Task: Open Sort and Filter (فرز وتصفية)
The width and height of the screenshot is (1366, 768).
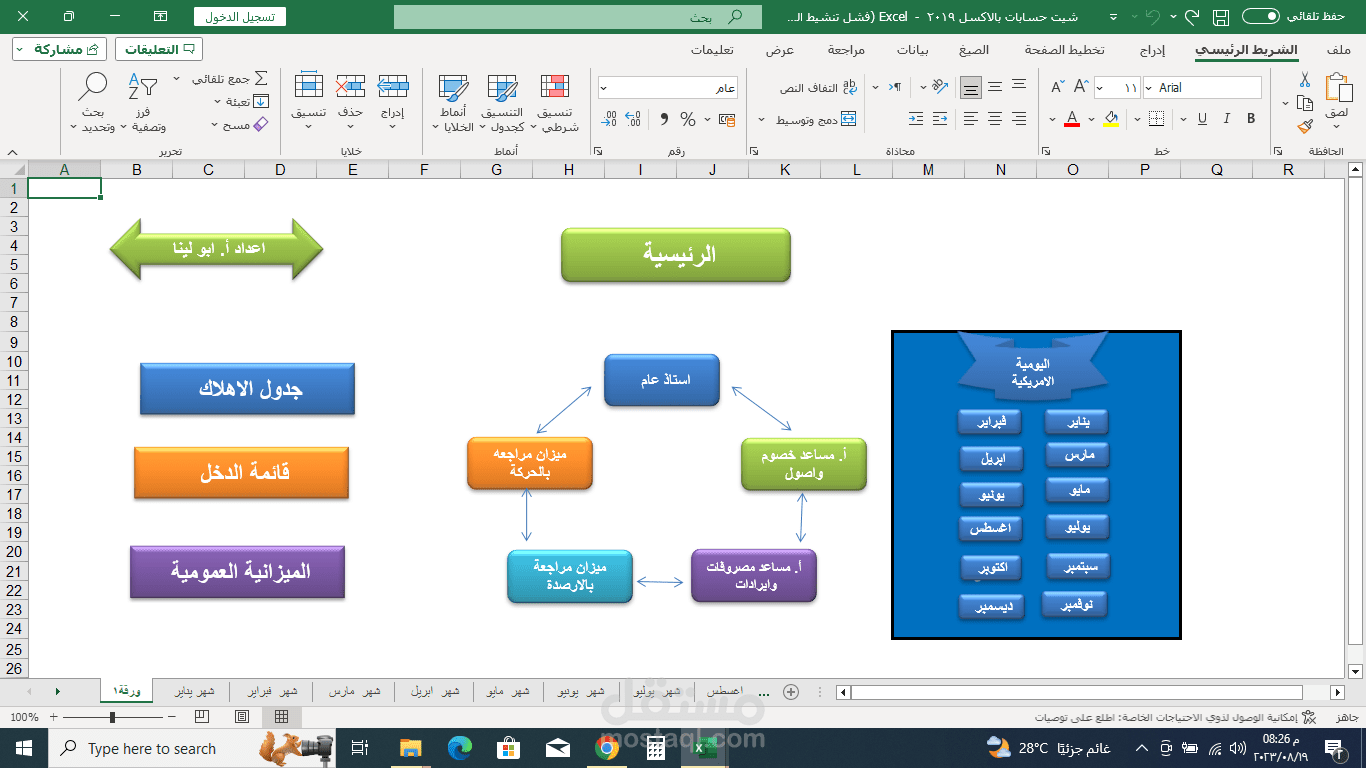Action: pos(143,103)
